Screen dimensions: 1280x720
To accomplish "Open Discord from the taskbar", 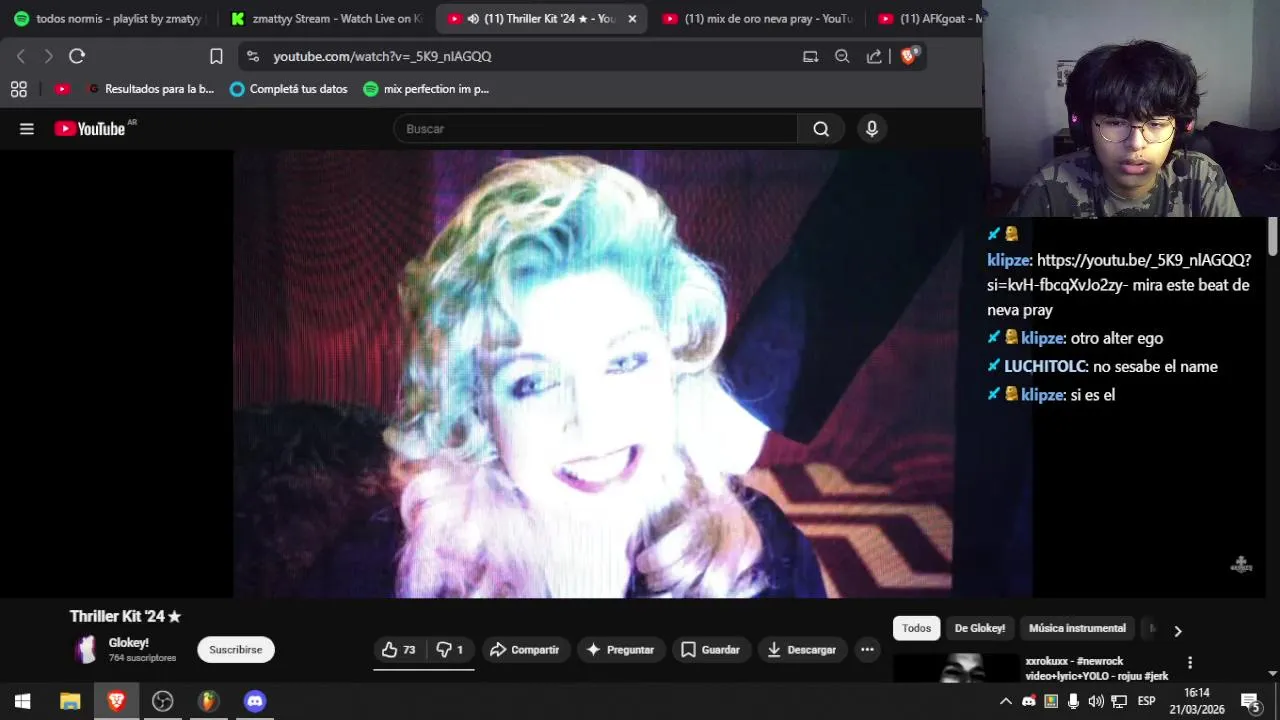I will [x=255, y=702].
